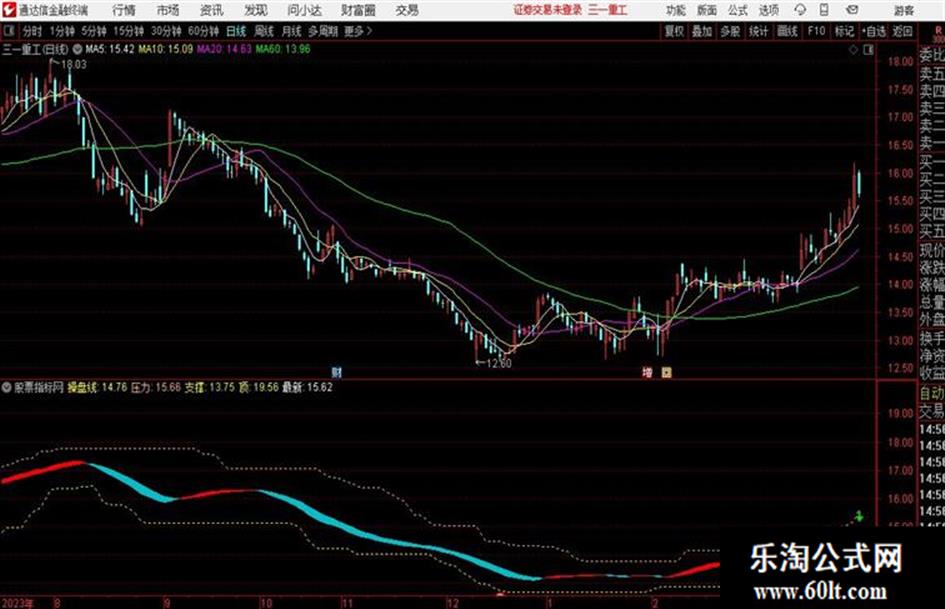Switch to 月线 monthly tab
Screen dimensions: 945x609
292,31
